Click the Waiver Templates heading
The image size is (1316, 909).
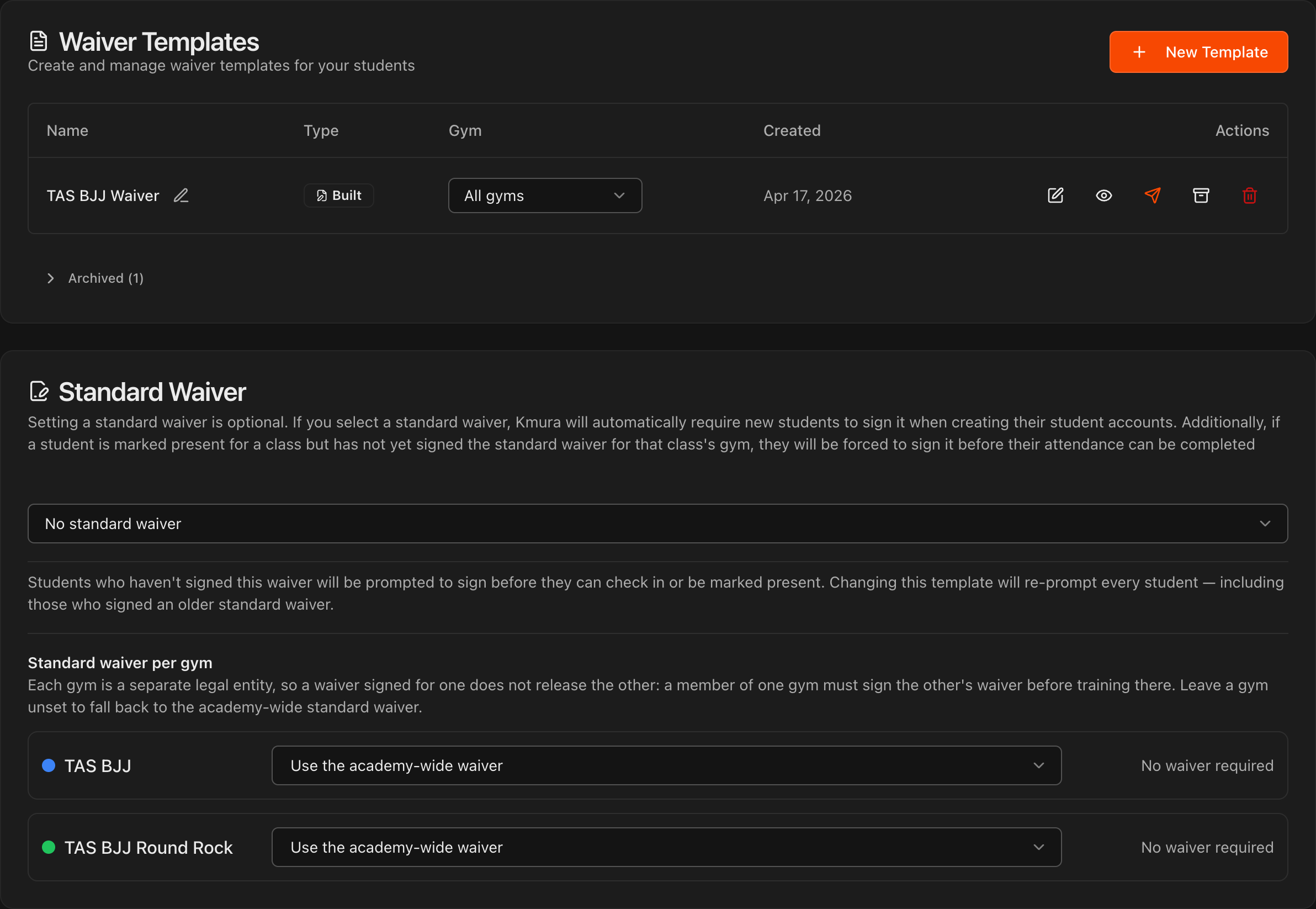point(159,41)
